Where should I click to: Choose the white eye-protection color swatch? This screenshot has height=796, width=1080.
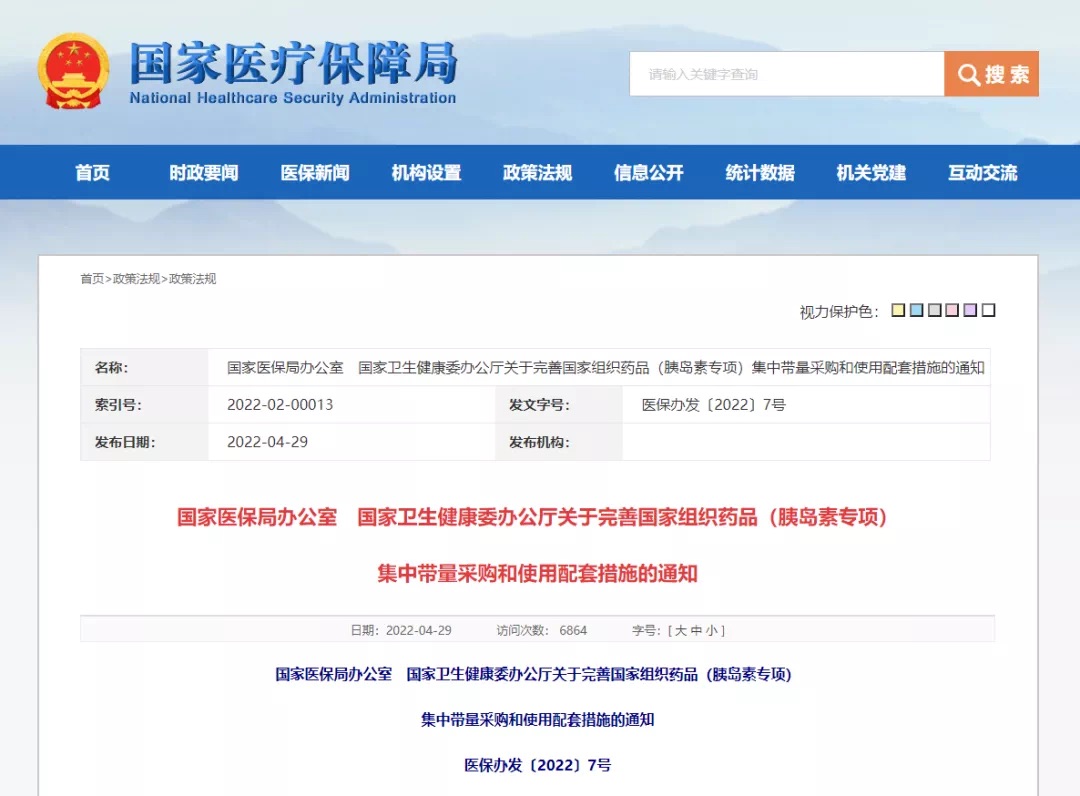click(x=988, y=310)
